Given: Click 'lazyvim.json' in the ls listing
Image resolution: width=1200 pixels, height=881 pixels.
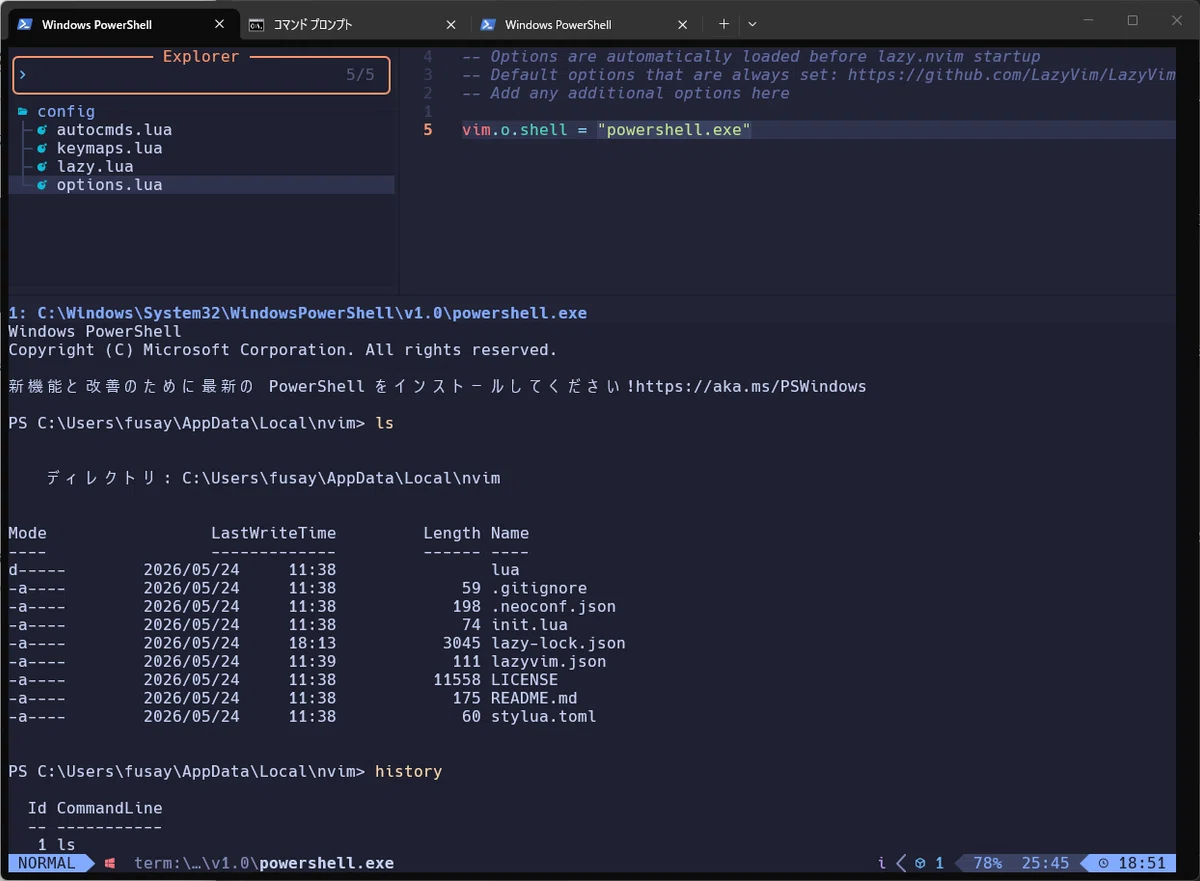Looking at the screenshot, I should [x=549, y=662].
